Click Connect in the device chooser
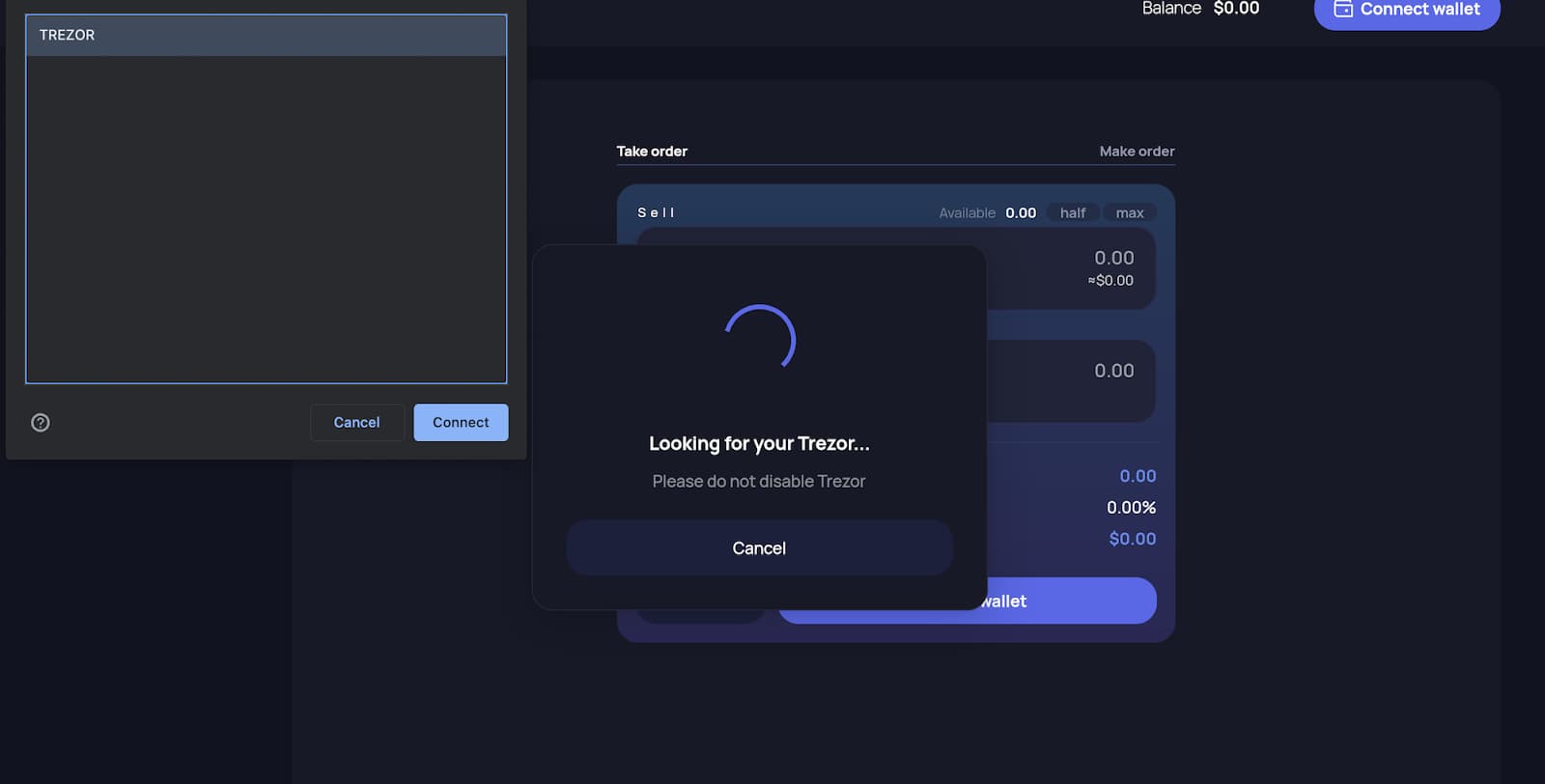This screenshot has height=784, width=1545. (461, 423)
